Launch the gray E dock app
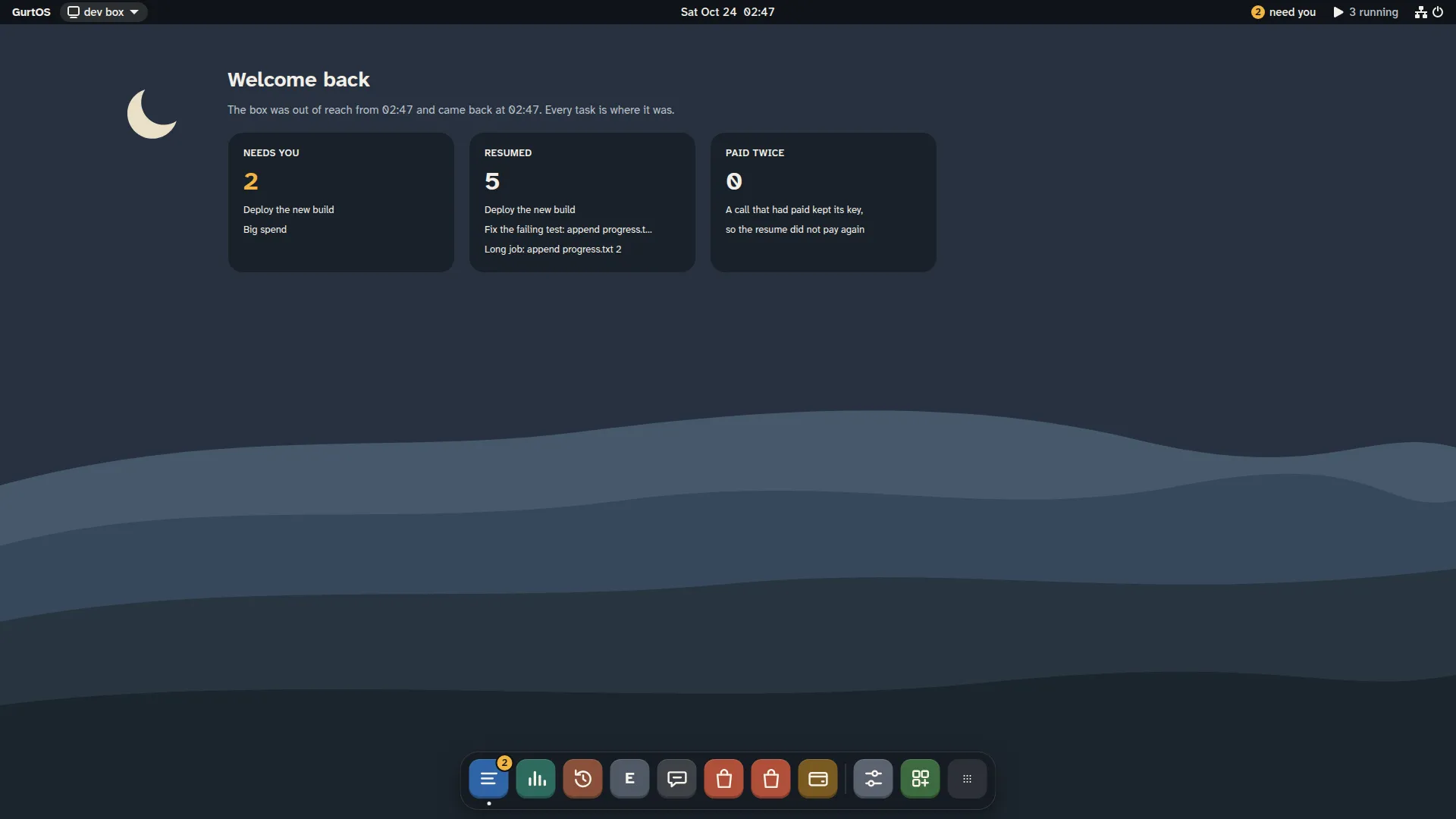The image size is (1456, 819). pyautogui.click(x=630, y=779)
